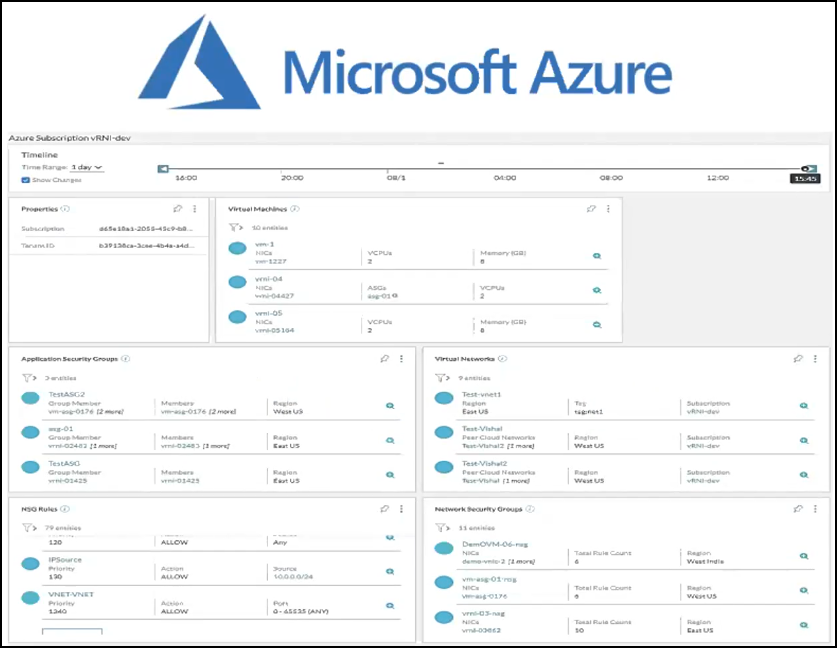Image resolution: width=837 pixels, height=648 pixels.
Task: Click the magnifier icon for vrni-03-nsg
Action: click(x=804, y=625)
